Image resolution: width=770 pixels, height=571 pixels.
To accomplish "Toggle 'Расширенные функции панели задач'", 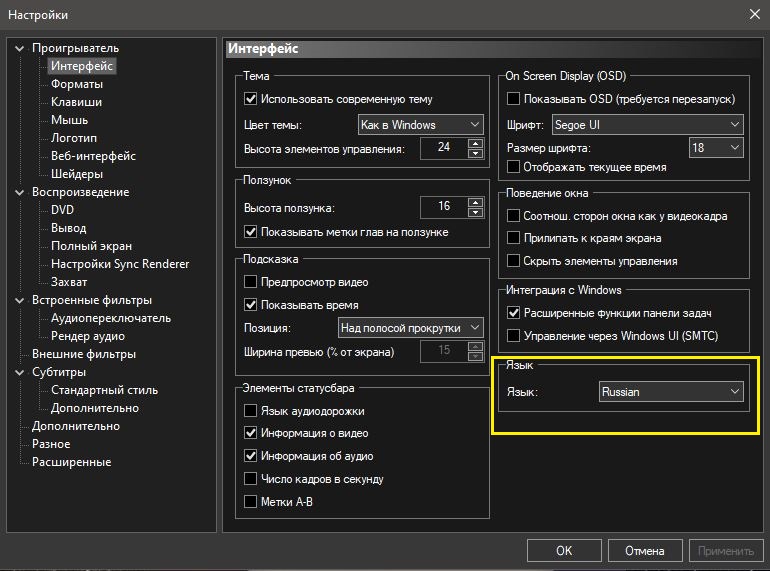I will point(513,313).
